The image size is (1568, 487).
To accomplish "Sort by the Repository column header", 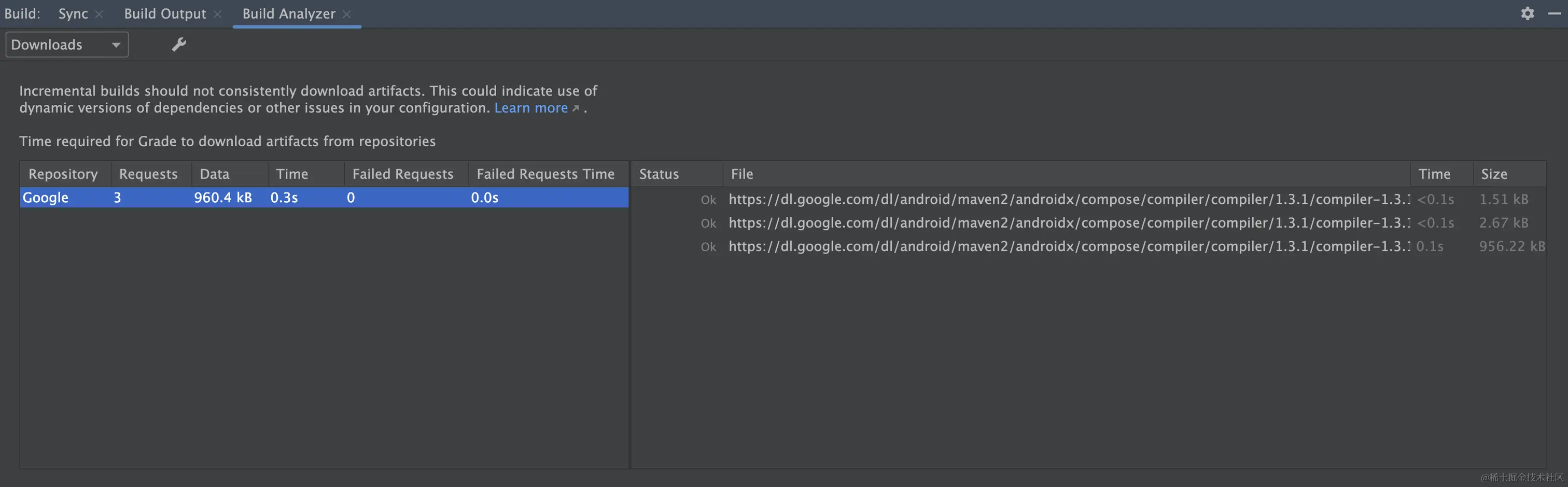I will point(64,174).
